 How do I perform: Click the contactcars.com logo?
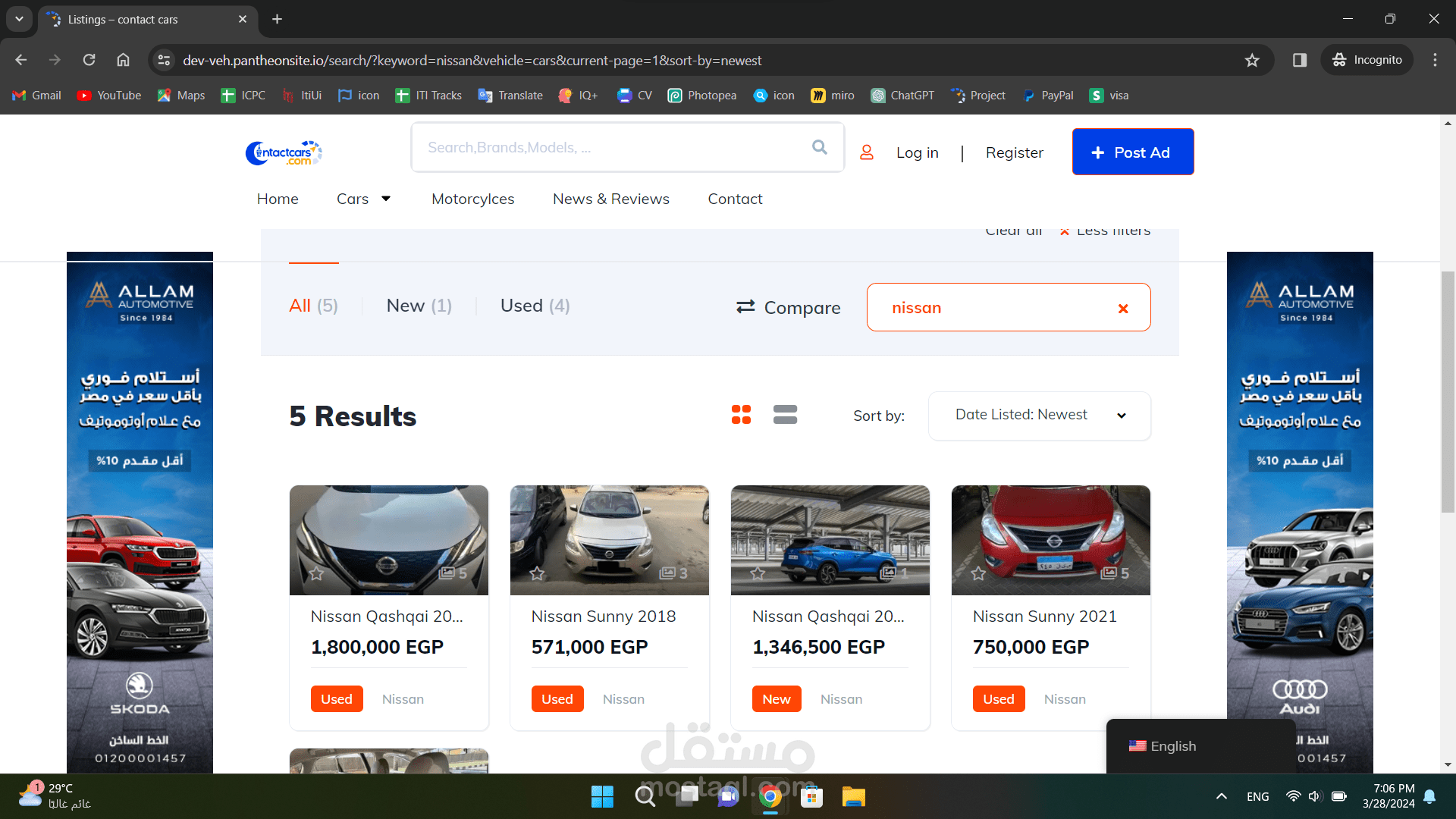pos(284,152)
